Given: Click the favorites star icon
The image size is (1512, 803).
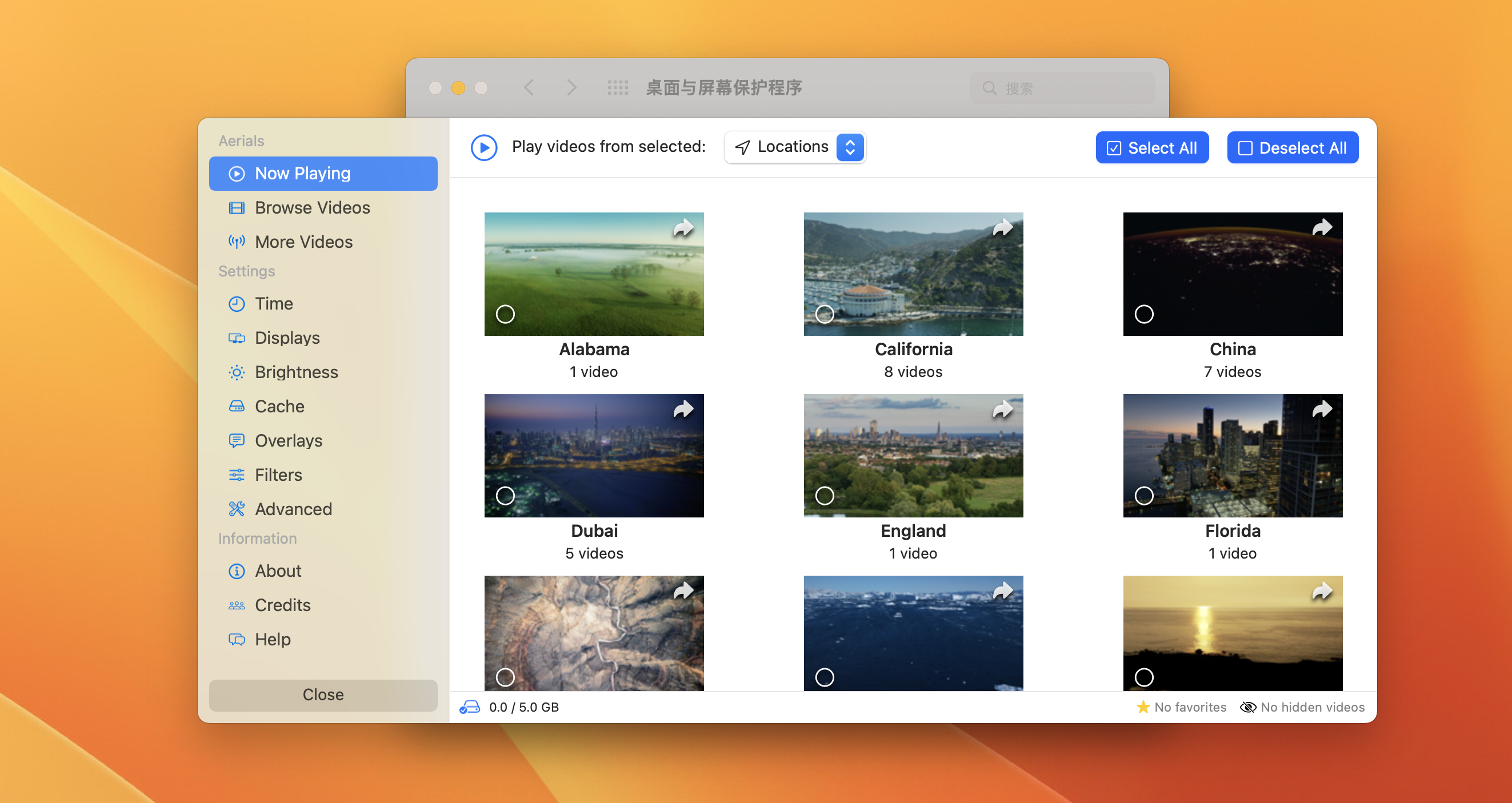Looking at the screenshot, I should coord(1142,707).
